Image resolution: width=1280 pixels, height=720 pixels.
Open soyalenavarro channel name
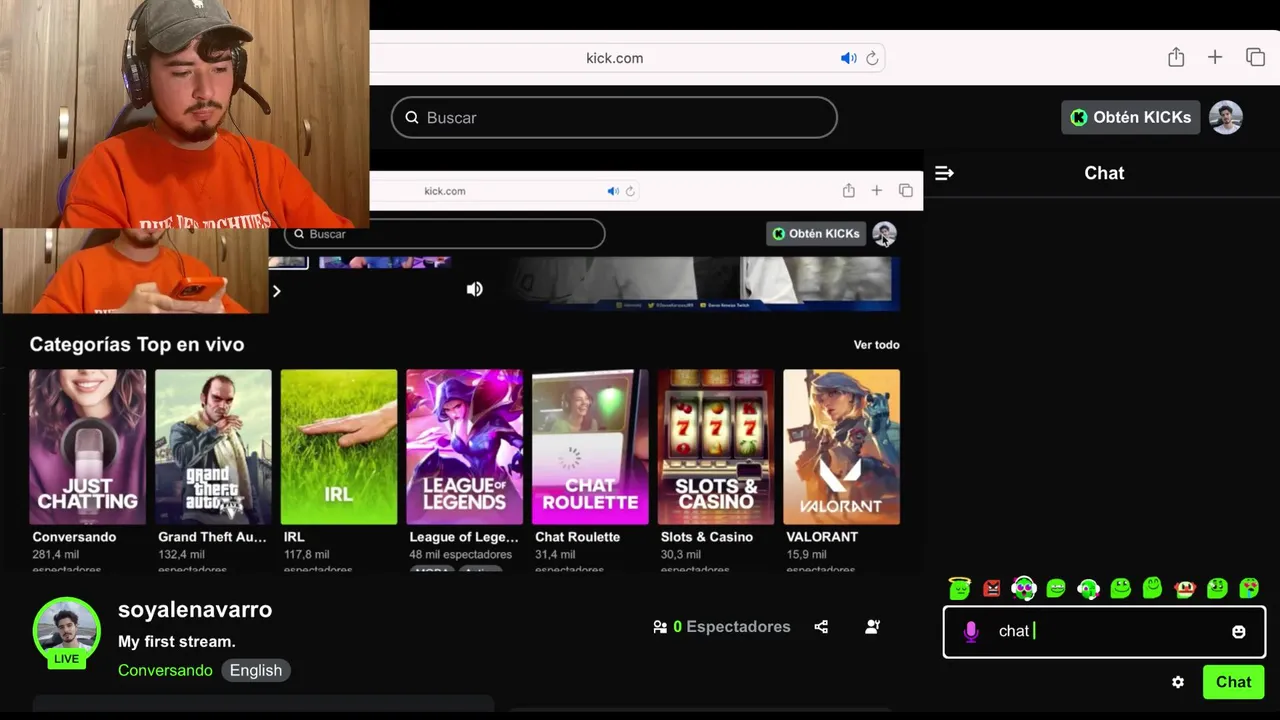(x=195, y=609)
